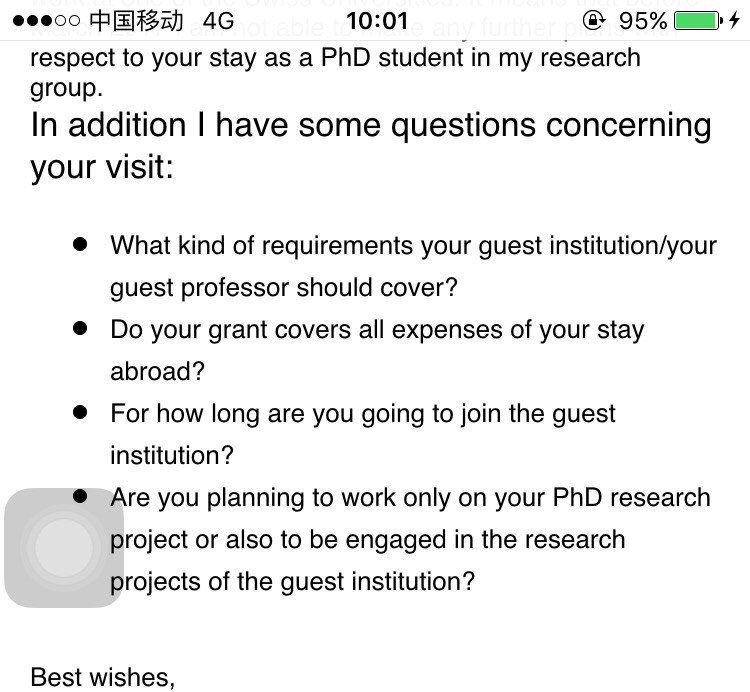The width and height of the screenshot is (750, 692).
Task: Tap the charging bolt icon
Action: pyautogui.click(x=735, y=21)
